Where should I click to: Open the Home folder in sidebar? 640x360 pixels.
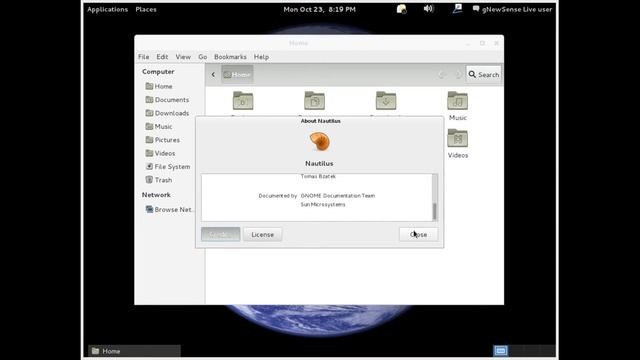click(159, 86)
